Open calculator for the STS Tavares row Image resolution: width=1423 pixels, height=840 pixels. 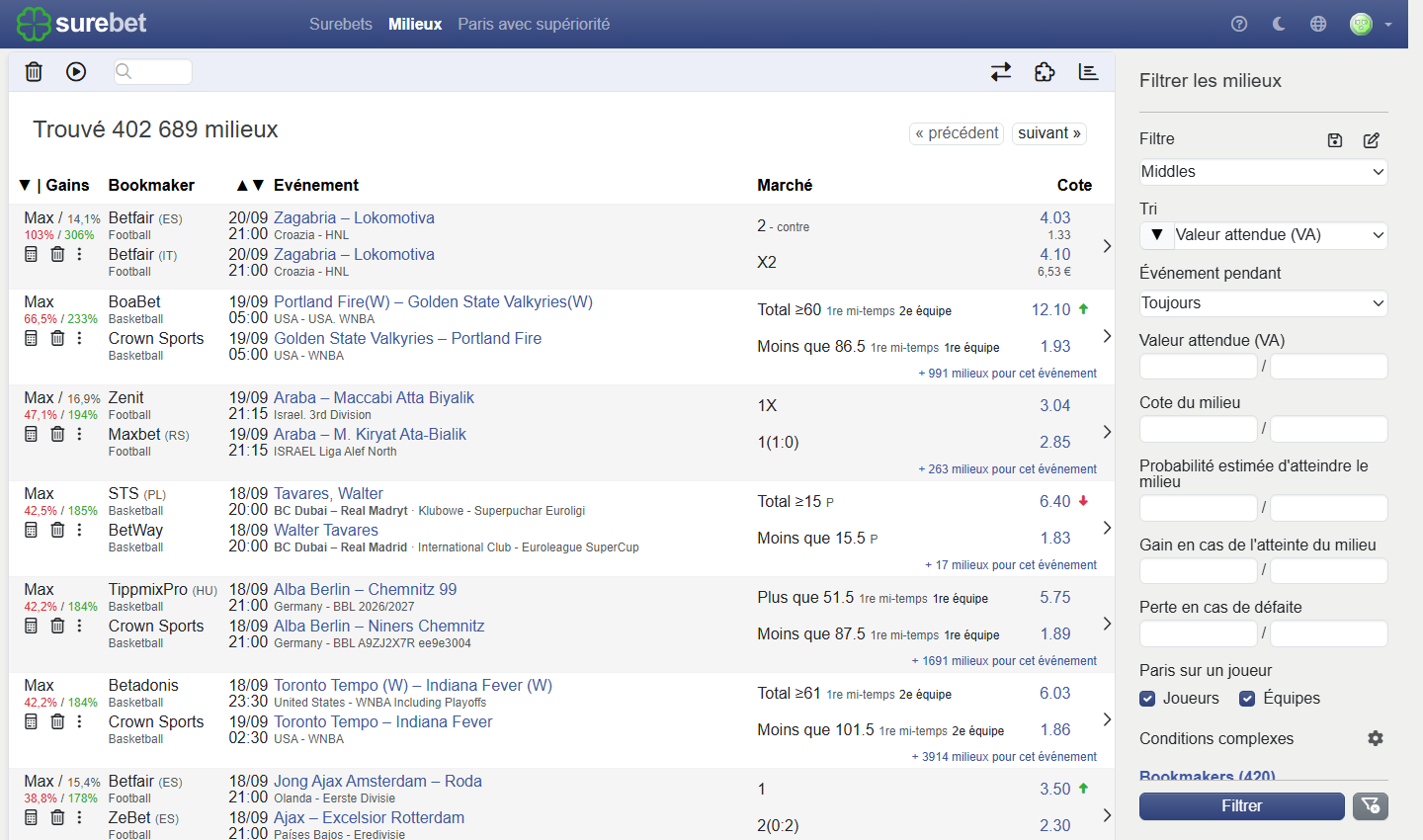pos(31,531)
